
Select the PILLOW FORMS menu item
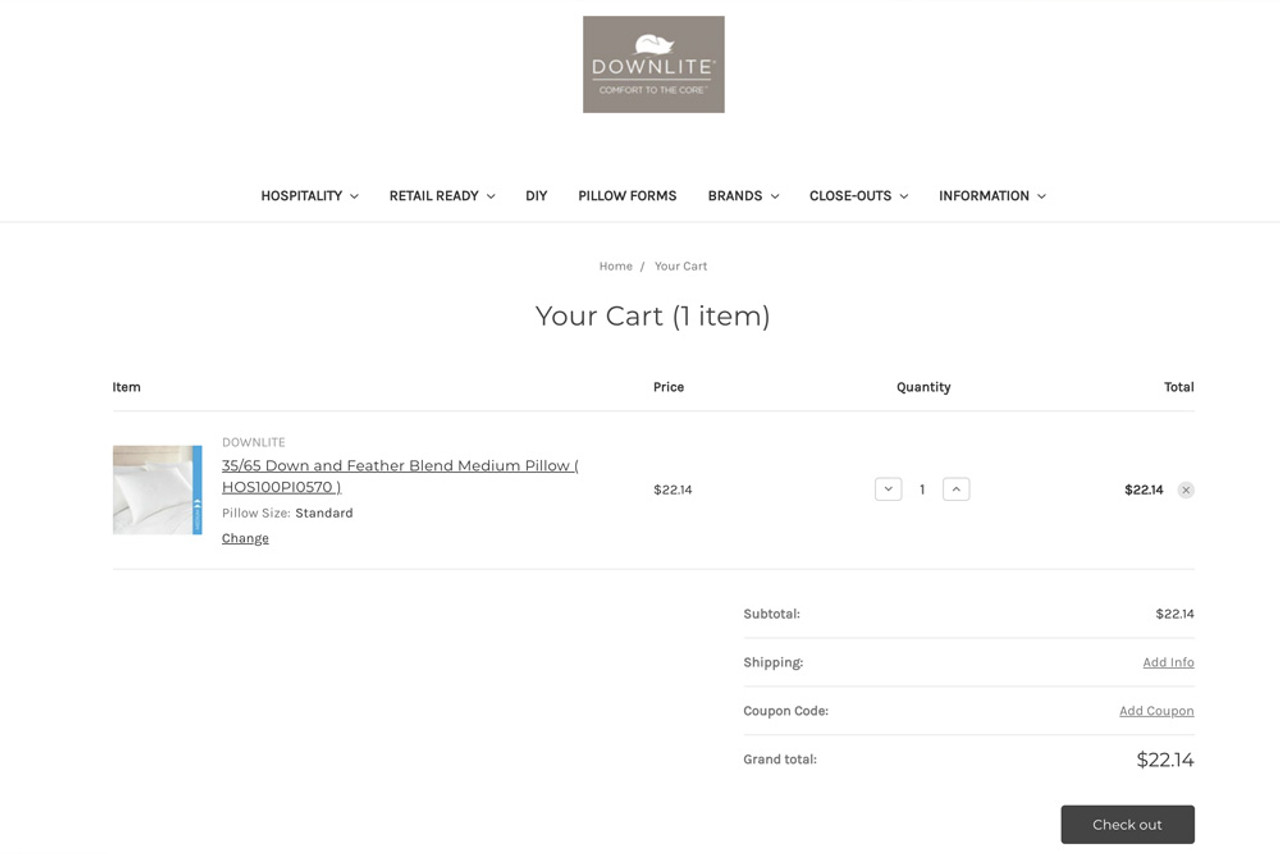coord(627,196)
